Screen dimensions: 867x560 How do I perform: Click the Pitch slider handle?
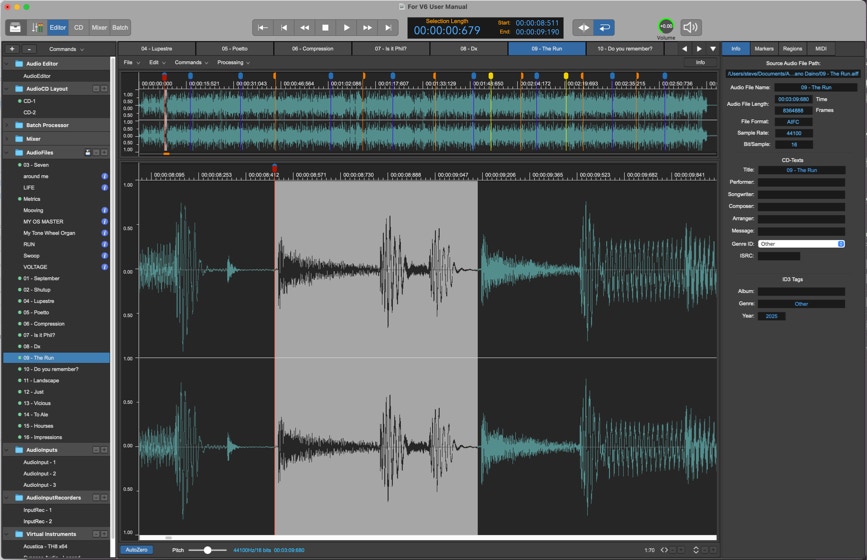(208, 550)
